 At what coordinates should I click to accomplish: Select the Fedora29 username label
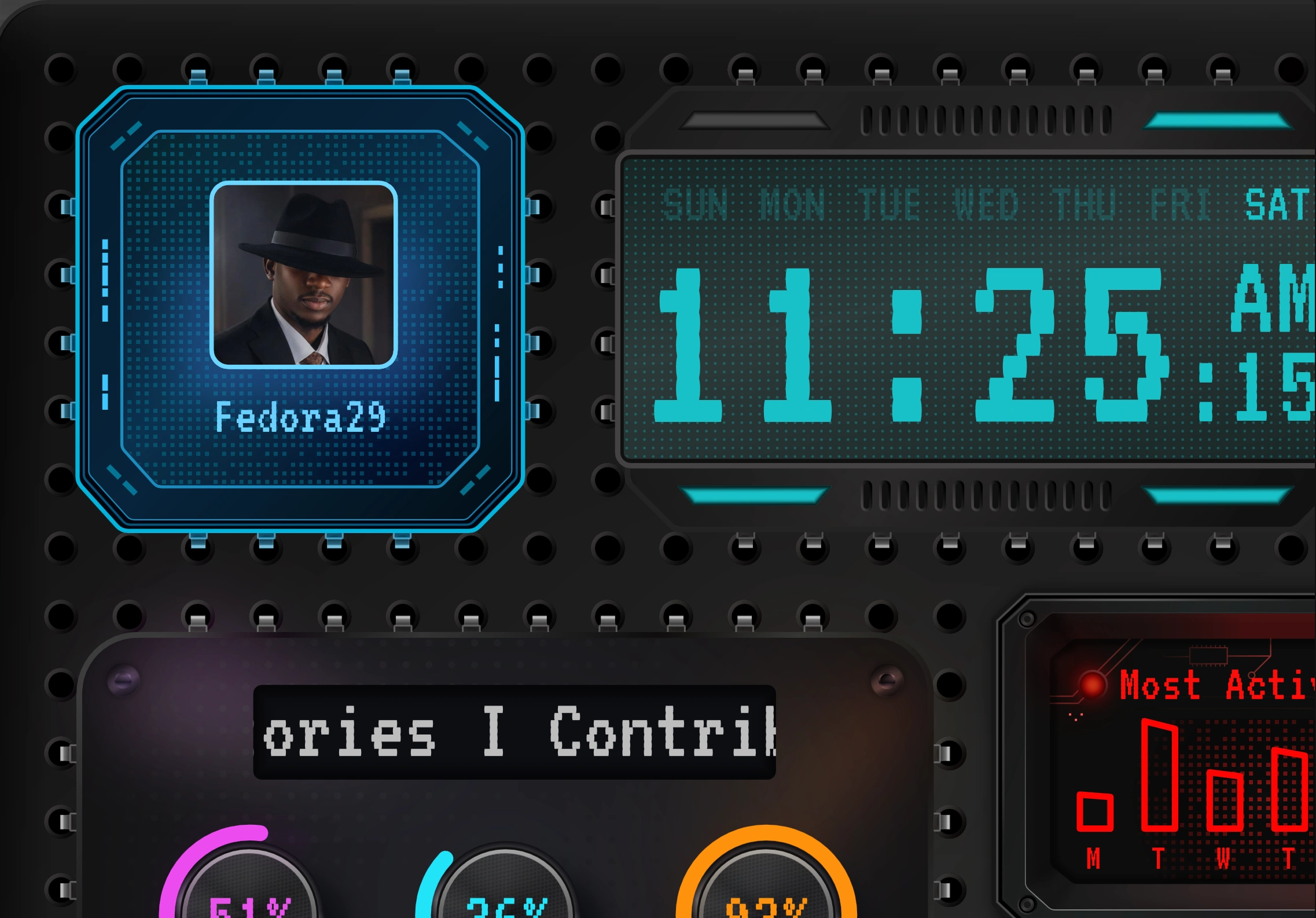(300, 417)
